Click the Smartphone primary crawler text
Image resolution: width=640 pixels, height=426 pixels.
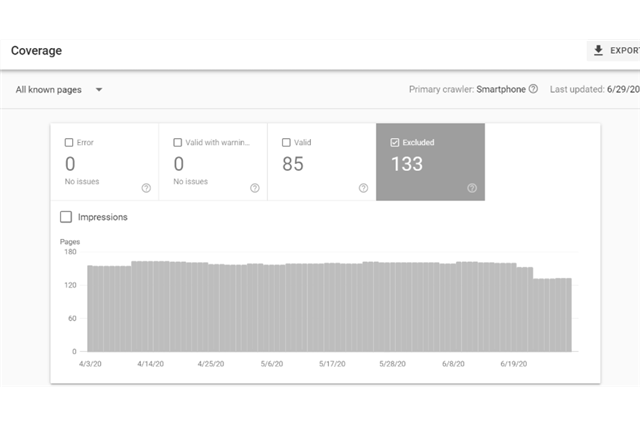click(x=500, y=89)
